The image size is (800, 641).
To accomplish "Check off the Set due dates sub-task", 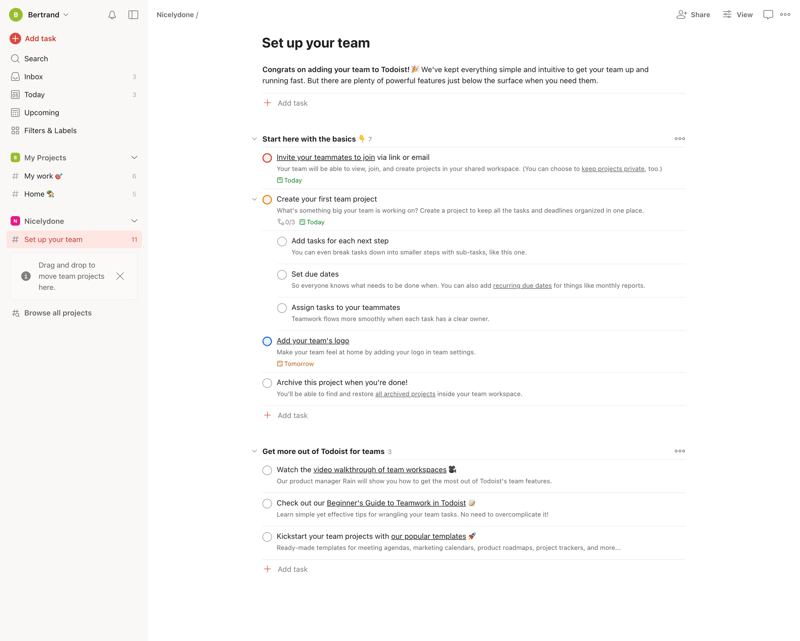I will pyautogui.click(x=281, y=274).
